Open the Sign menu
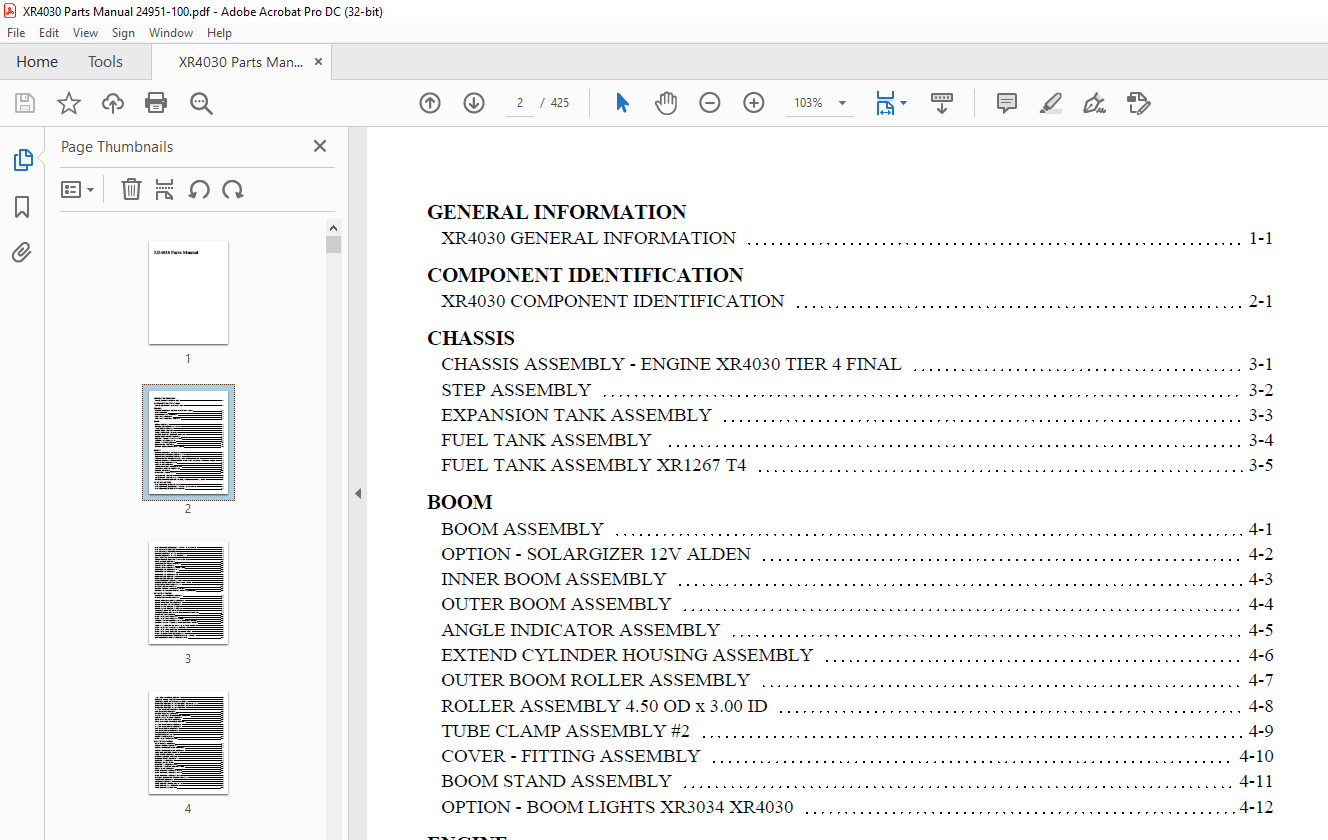Viewport: 1328px width, 840px height. (x=123, y=33)
